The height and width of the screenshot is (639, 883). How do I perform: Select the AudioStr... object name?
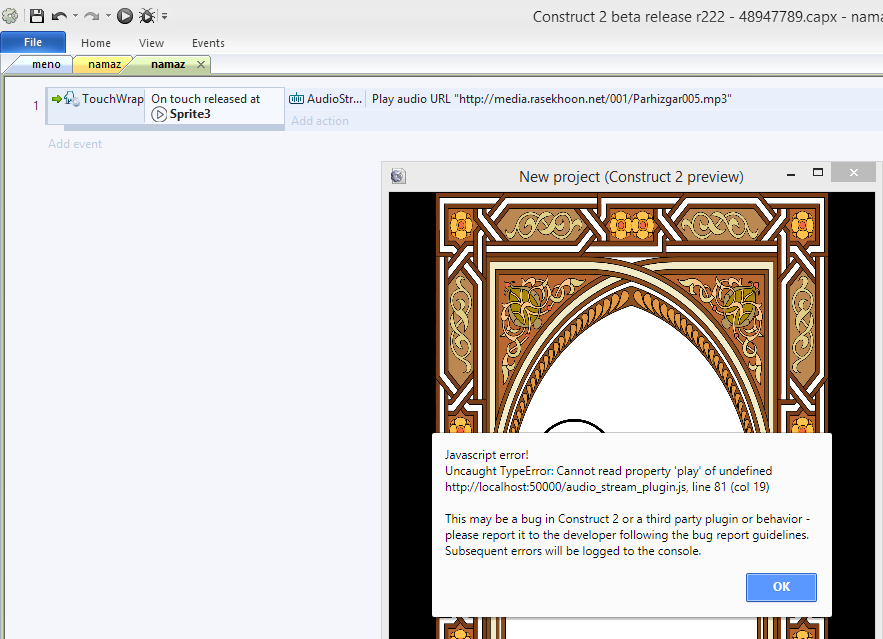click(335, 99)
